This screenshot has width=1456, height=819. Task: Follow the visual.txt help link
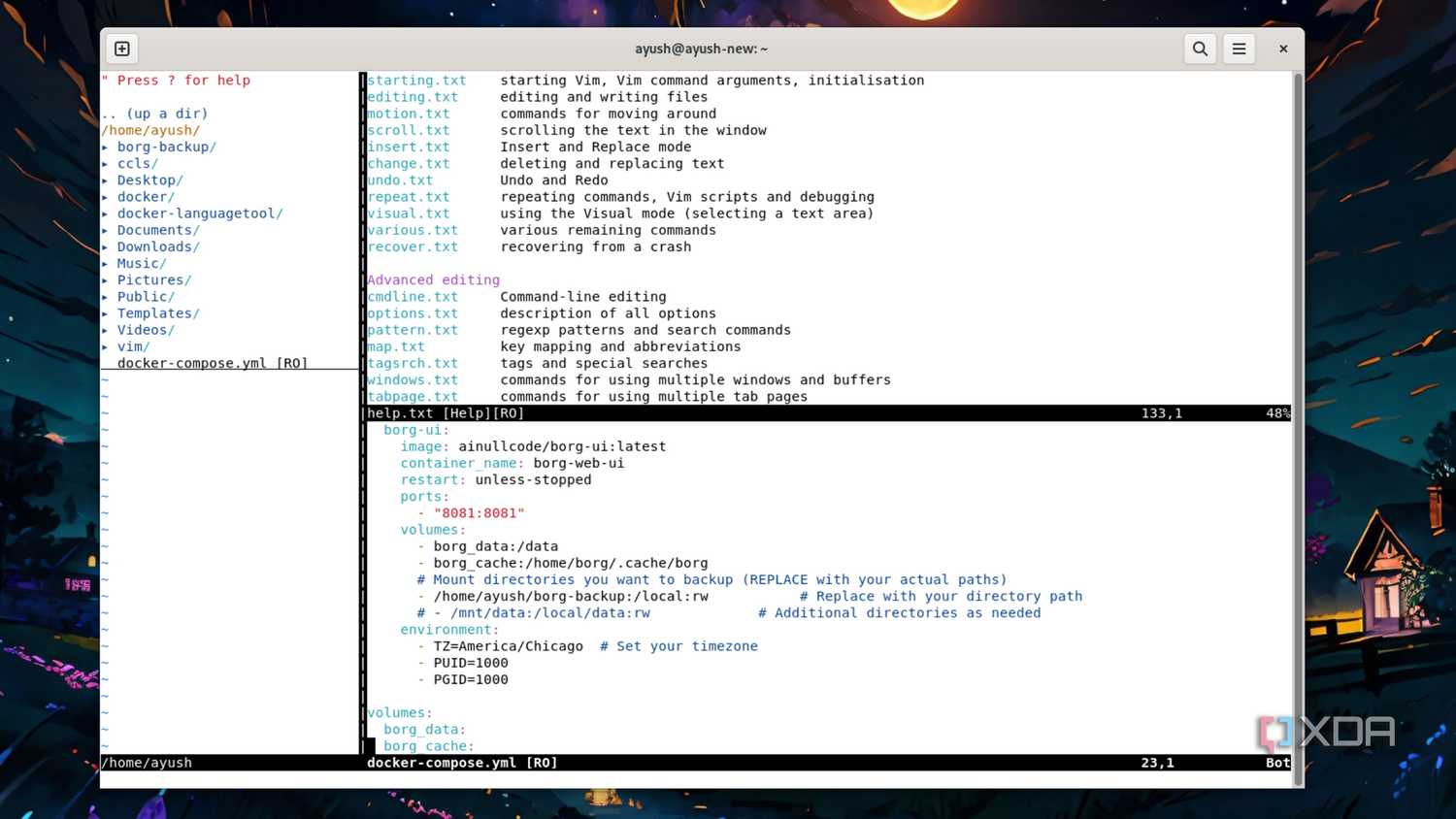click(409, 213)
